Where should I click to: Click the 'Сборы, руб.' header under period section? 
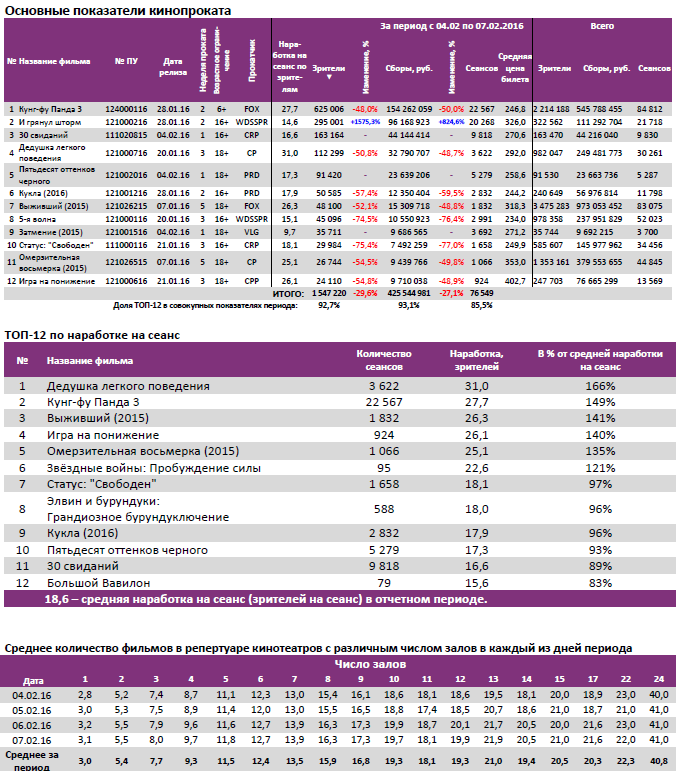[408, 69]
